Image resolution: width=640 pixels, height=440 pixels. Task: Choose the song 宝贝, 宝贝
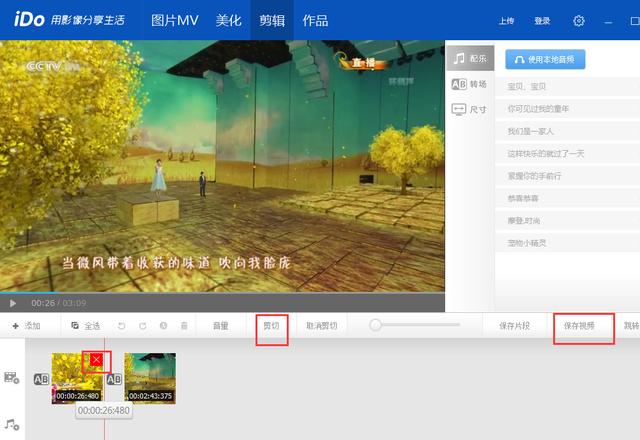[x=567, y=87]
